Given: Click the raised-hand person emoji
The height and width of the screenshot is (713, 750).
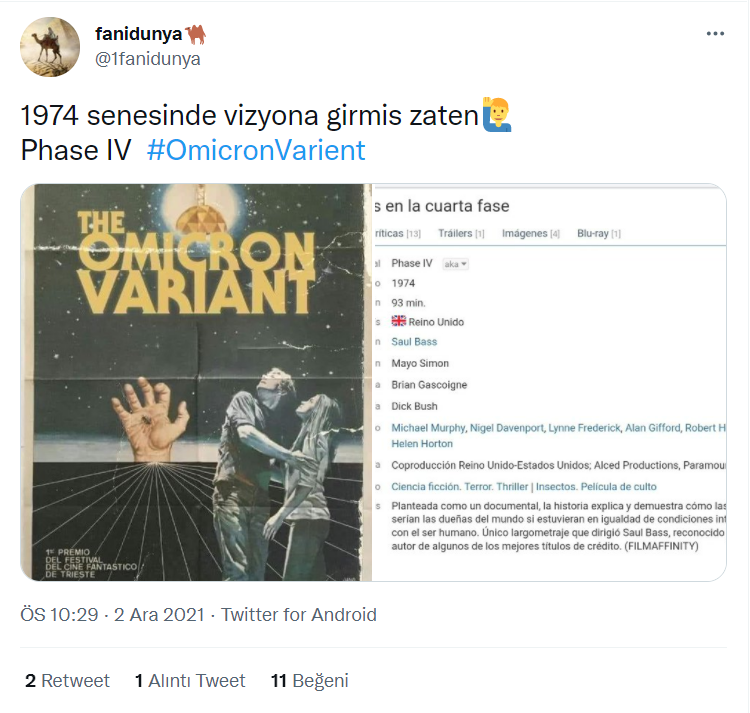Looking at the screenshot, I should coord(497,115).
